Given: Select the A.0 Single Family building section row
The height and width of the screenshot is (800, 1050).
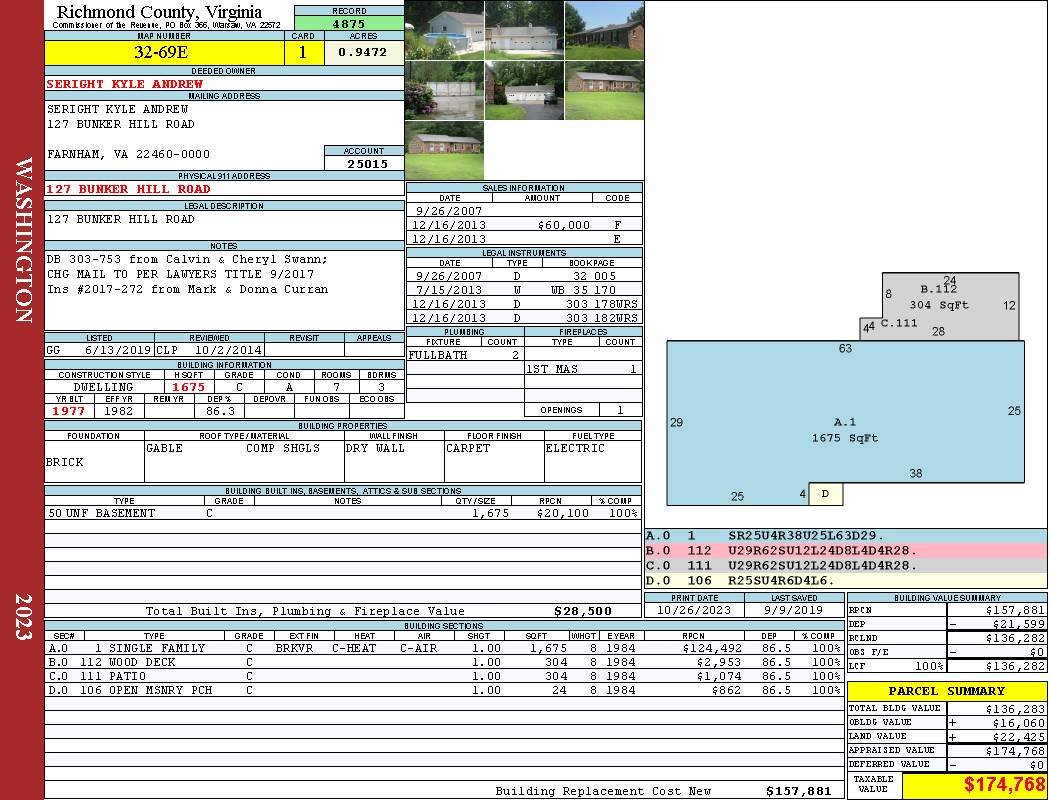Looking at the screenshot, I should pos(443,648).
